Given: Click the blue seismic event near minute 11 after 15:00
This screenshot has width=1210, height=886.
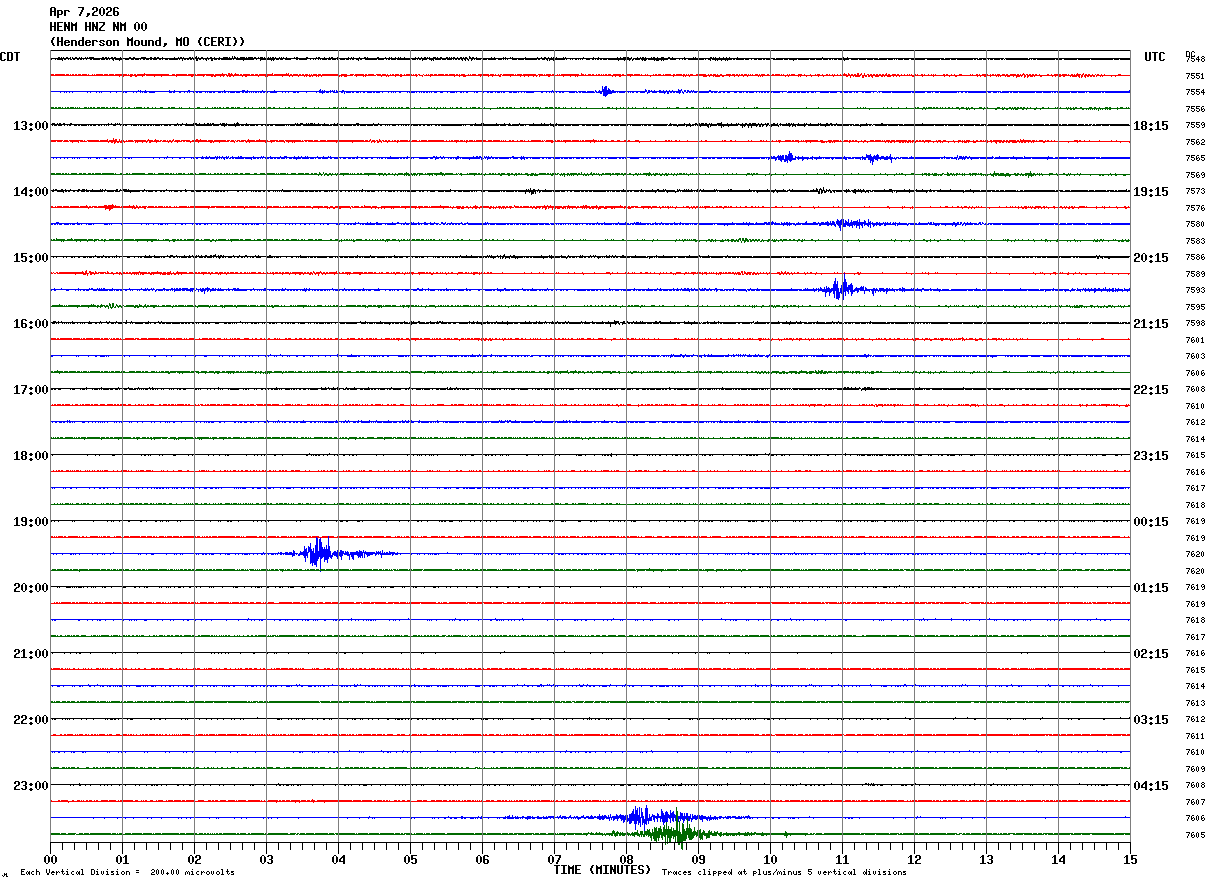Looking at the screenshot, I should 841,289.
